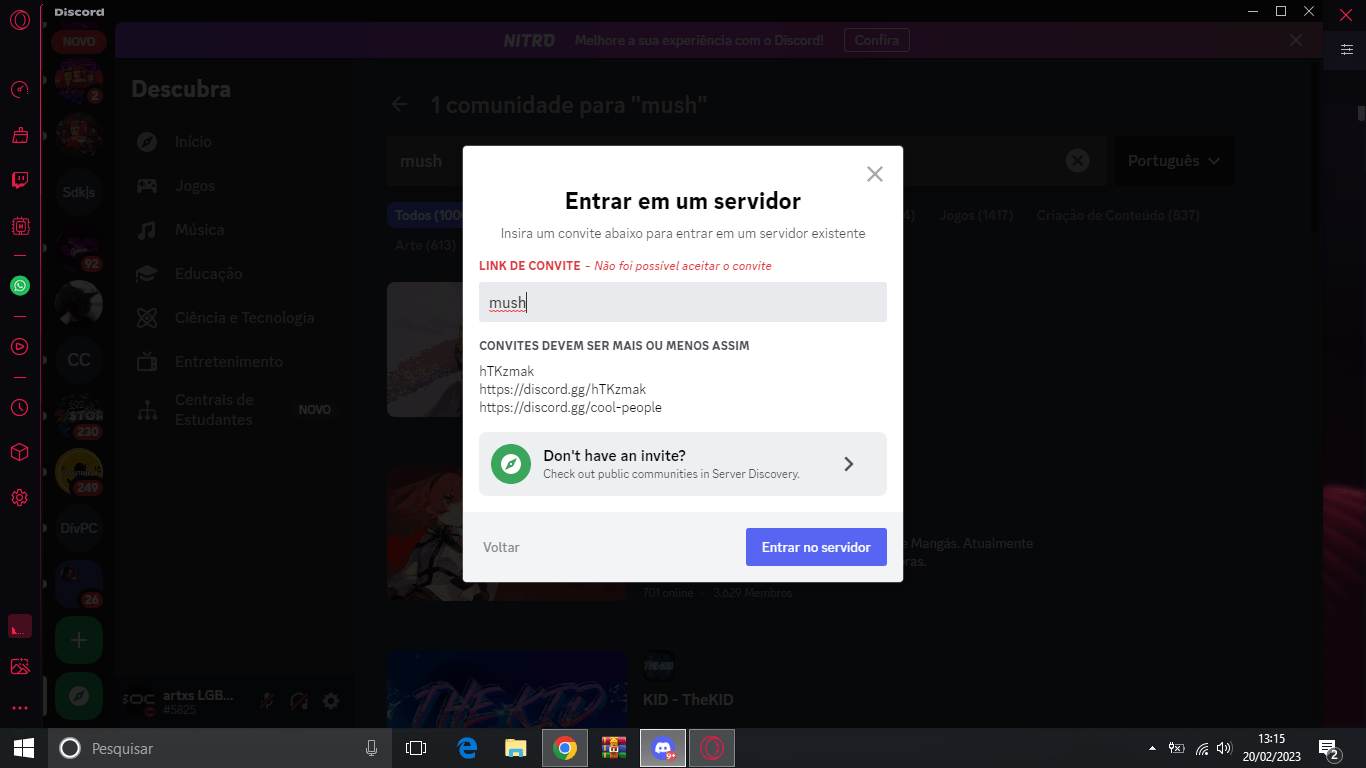Image resolution: width=1366 pixels, height=768 pixels.
Task: Open Discord user settings gear
Action: coord(331,701)
